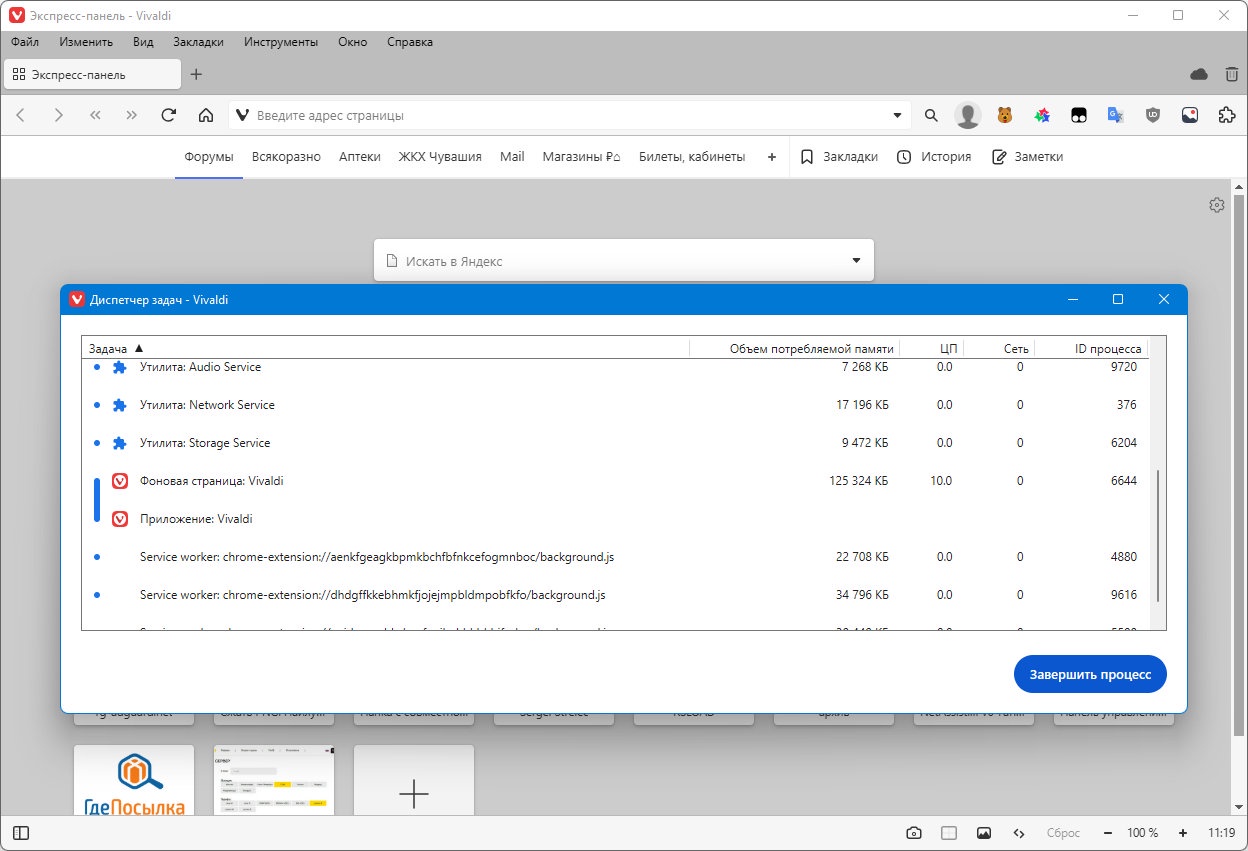Toggle the side panel at bottom left

[21, 833]
